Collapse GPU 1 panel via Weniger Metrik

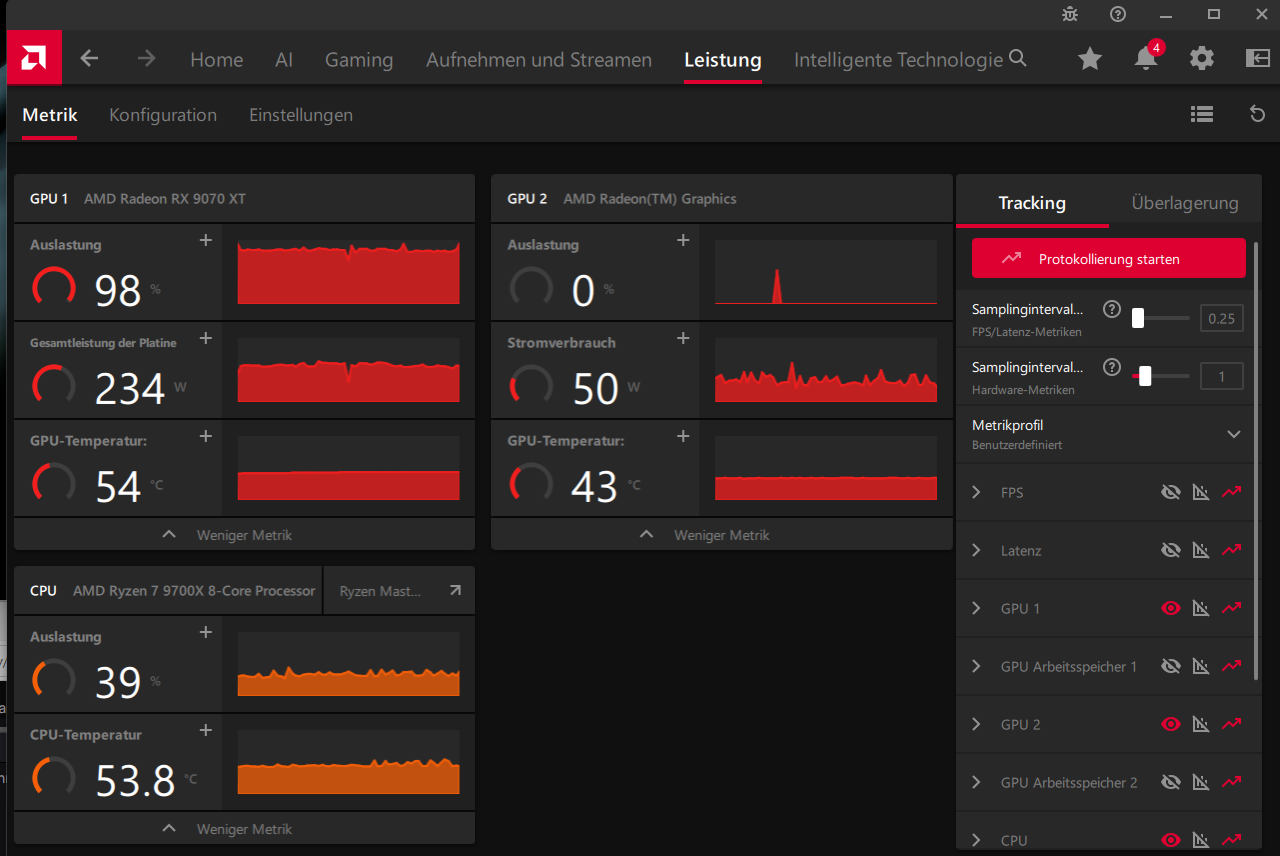(244, 535)
